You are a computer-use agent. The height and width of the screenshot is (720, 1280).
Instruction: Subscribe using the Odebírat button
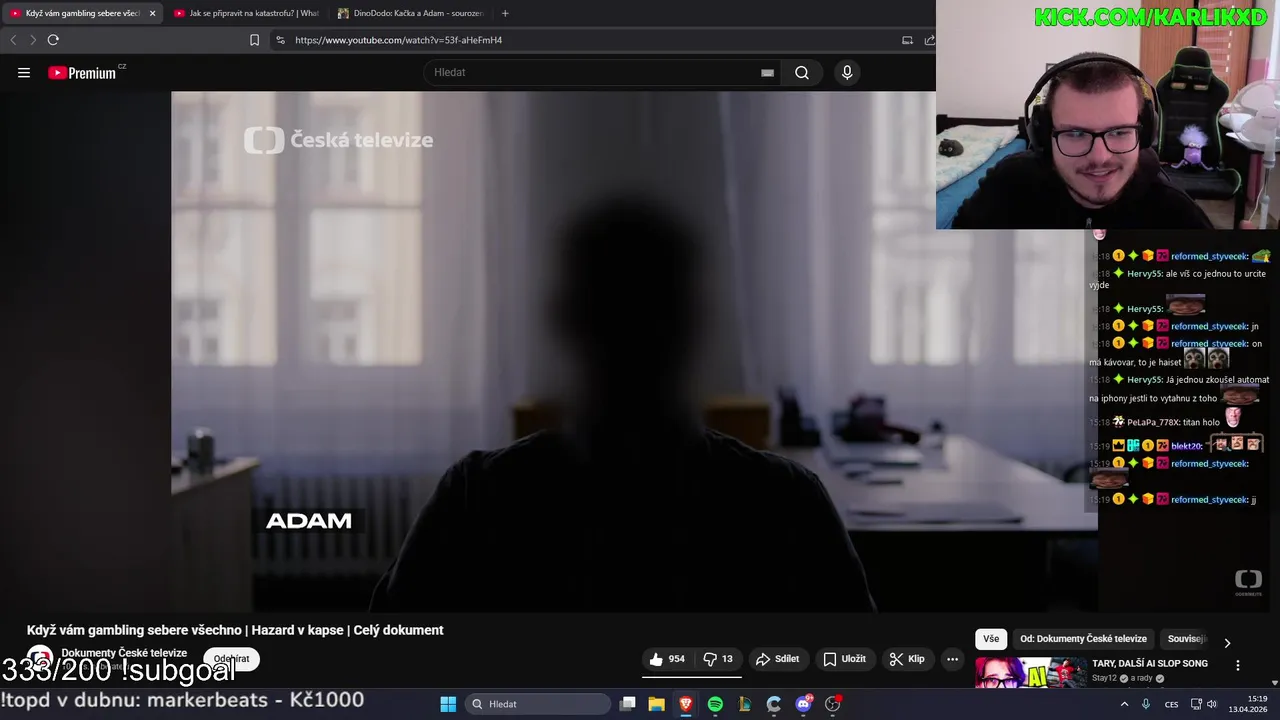[231, 659]
